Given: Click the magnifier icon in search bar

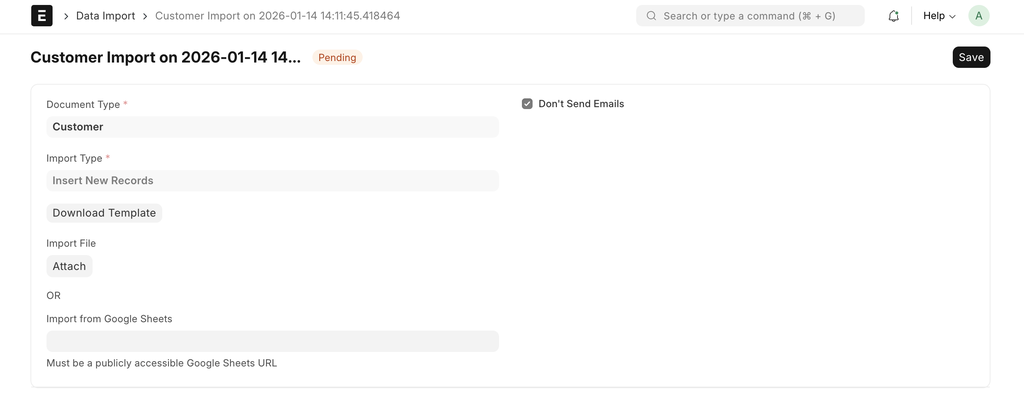Looking at the screenshot, I should (652, 16).
